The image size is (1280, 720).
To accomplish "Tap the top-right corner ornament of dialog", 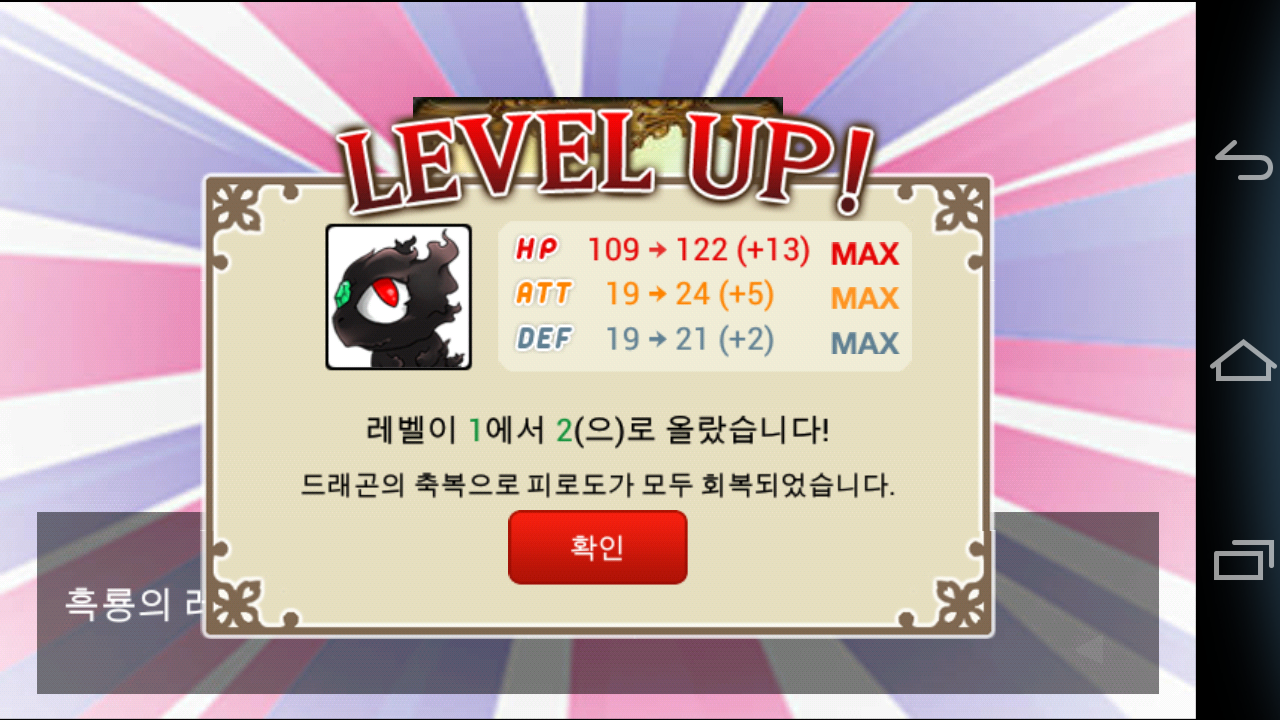I will click(958, 209).
